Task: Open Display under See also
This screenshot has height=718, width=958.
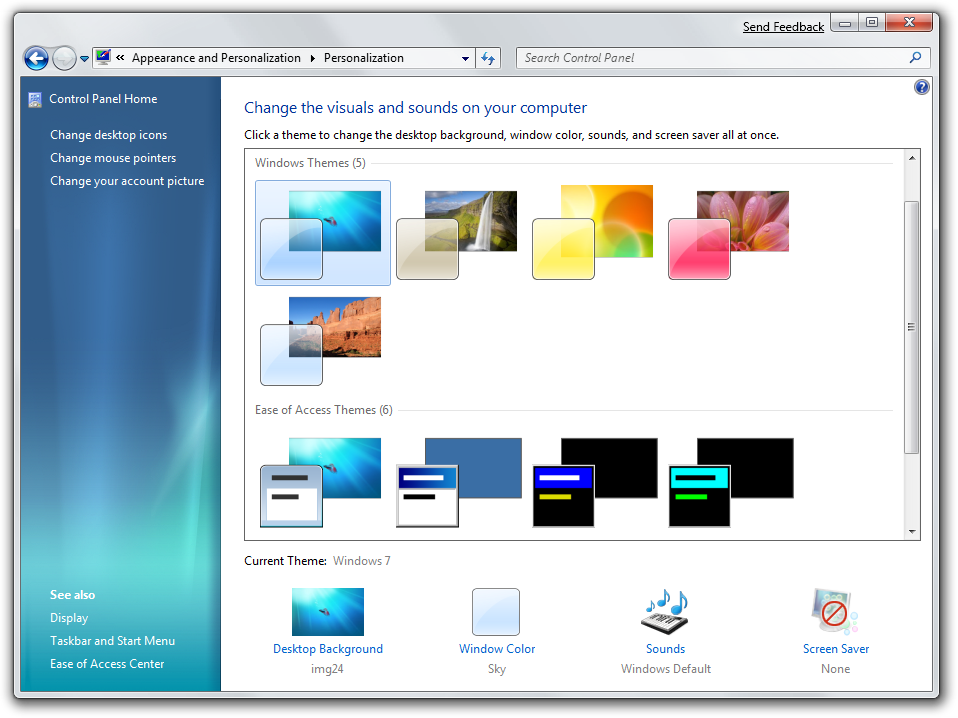Action: coord(69,618)
